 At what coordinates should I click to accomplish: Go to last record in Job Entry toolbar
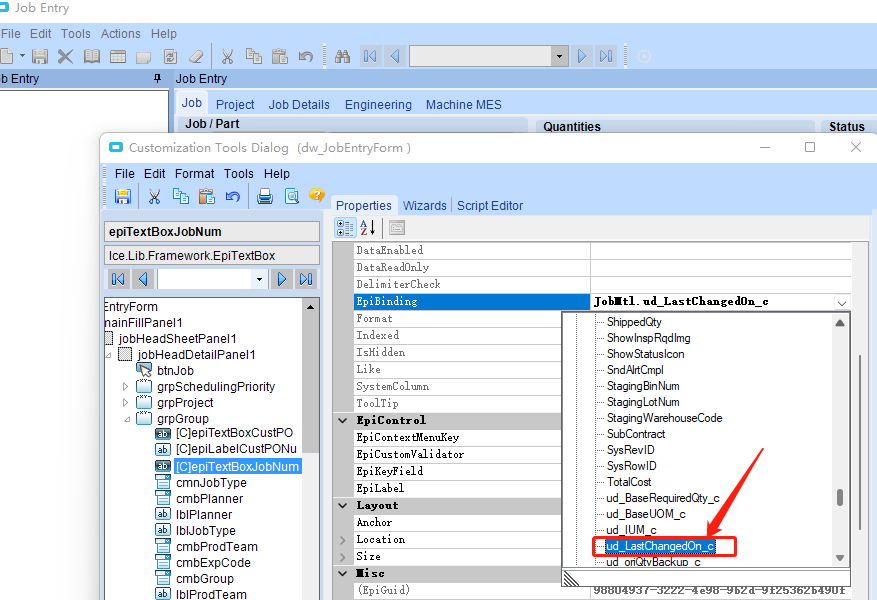point(606,56)
